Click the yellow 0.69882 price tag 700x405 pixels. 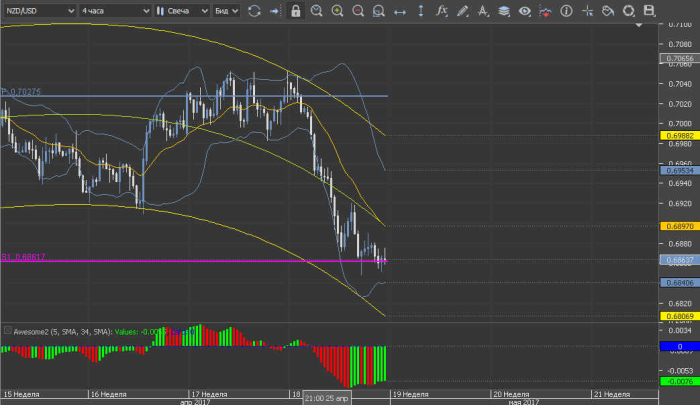click(x=679, y=135)
